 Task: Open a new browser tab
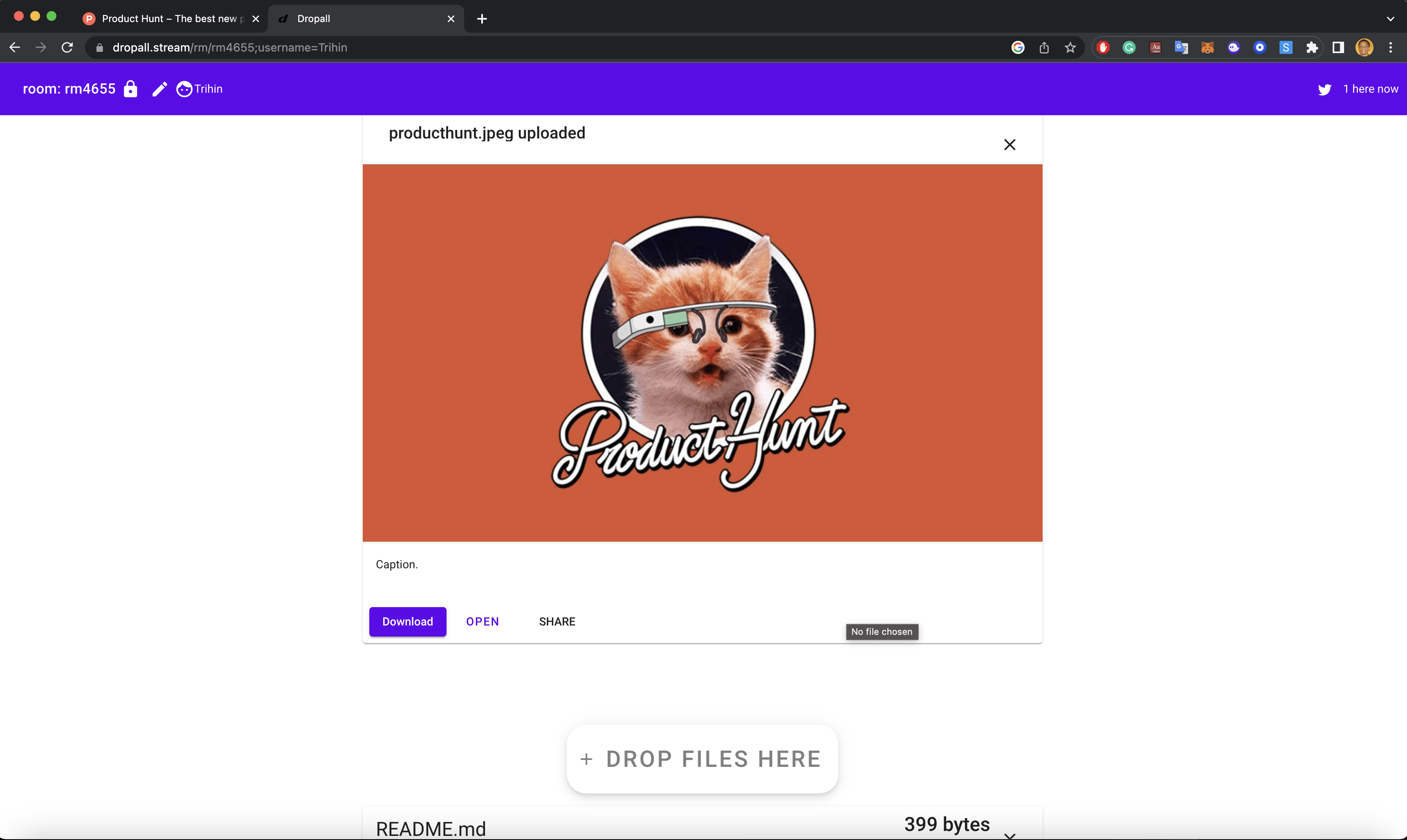click(482, 19)
